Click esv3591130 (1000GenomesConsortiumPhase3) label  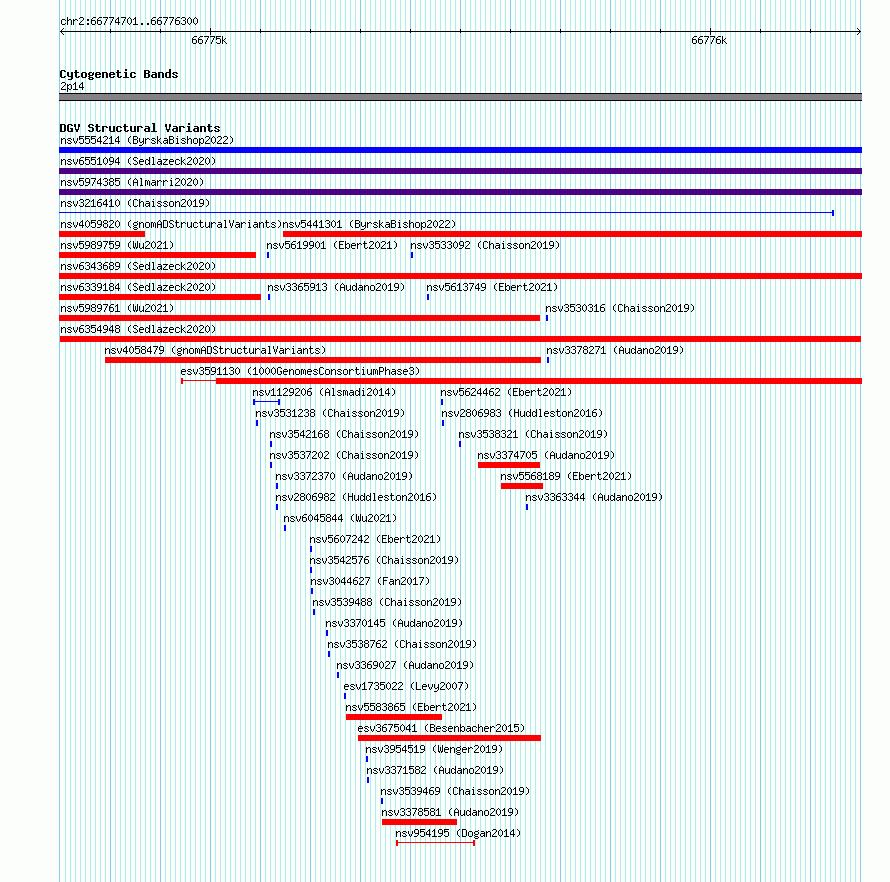point(300,371)
